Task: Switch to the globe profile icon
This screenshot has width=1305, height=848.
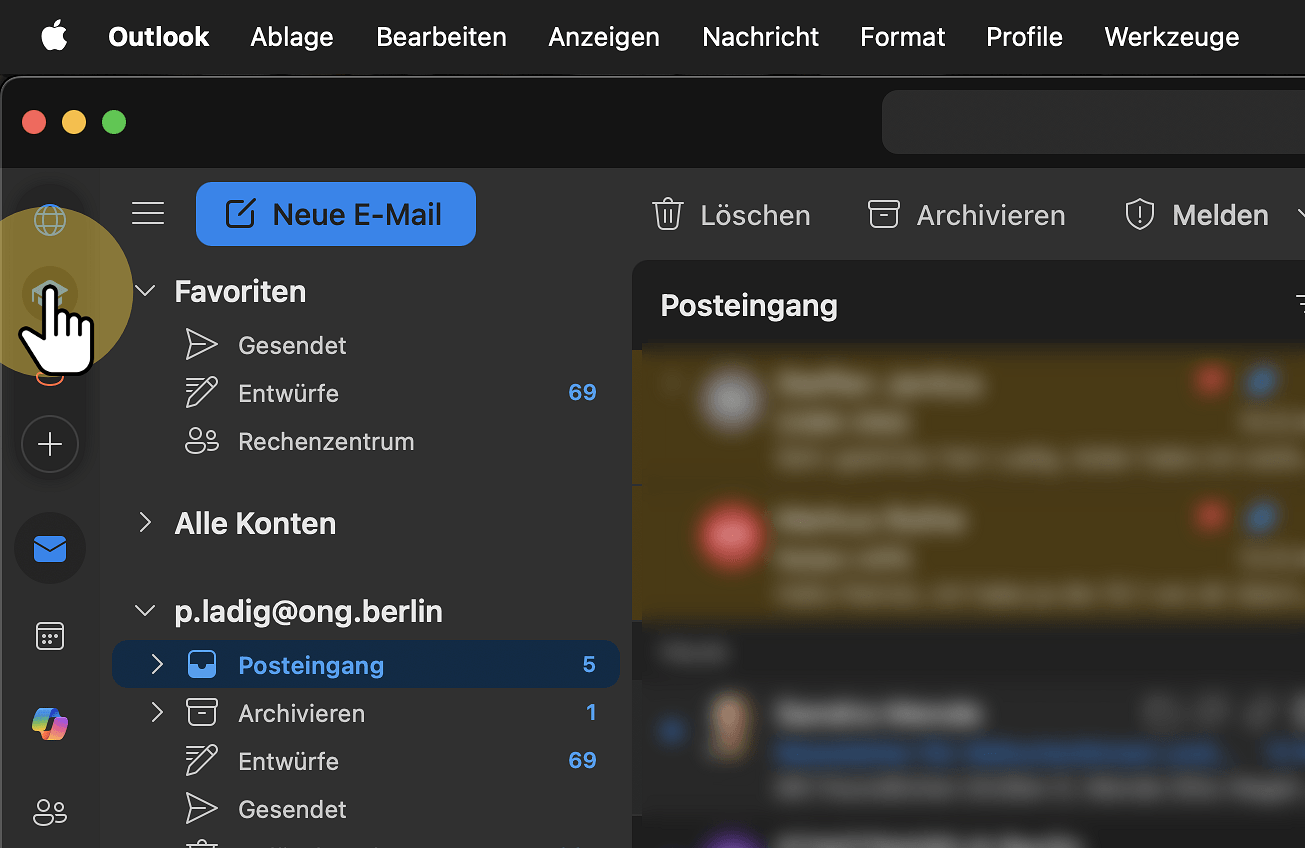Action: 50,219
